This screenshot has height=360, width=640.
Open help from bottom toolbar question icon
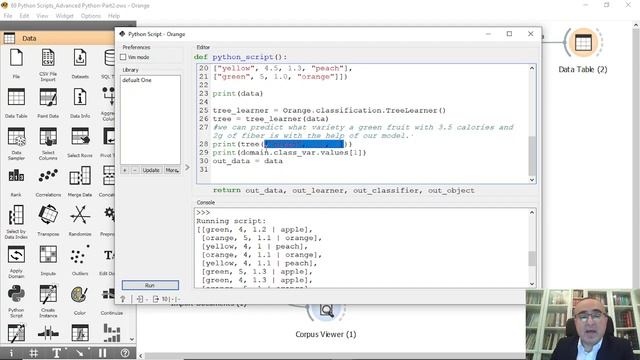125,353
